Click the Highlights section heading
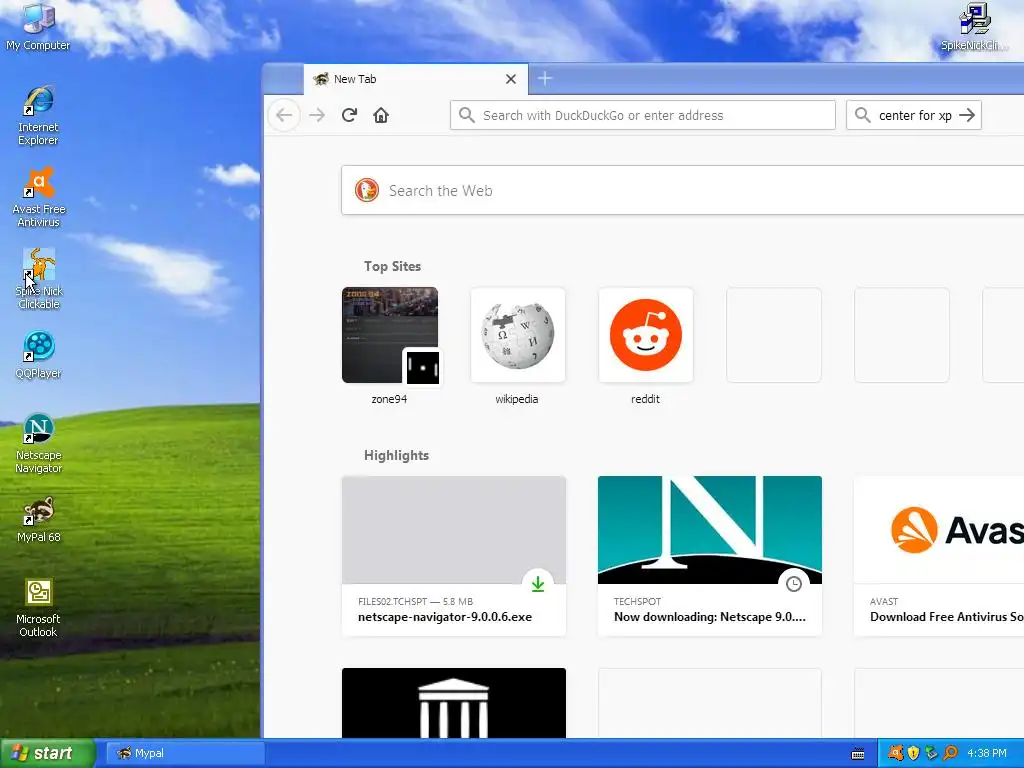 [x=396, y=455]
